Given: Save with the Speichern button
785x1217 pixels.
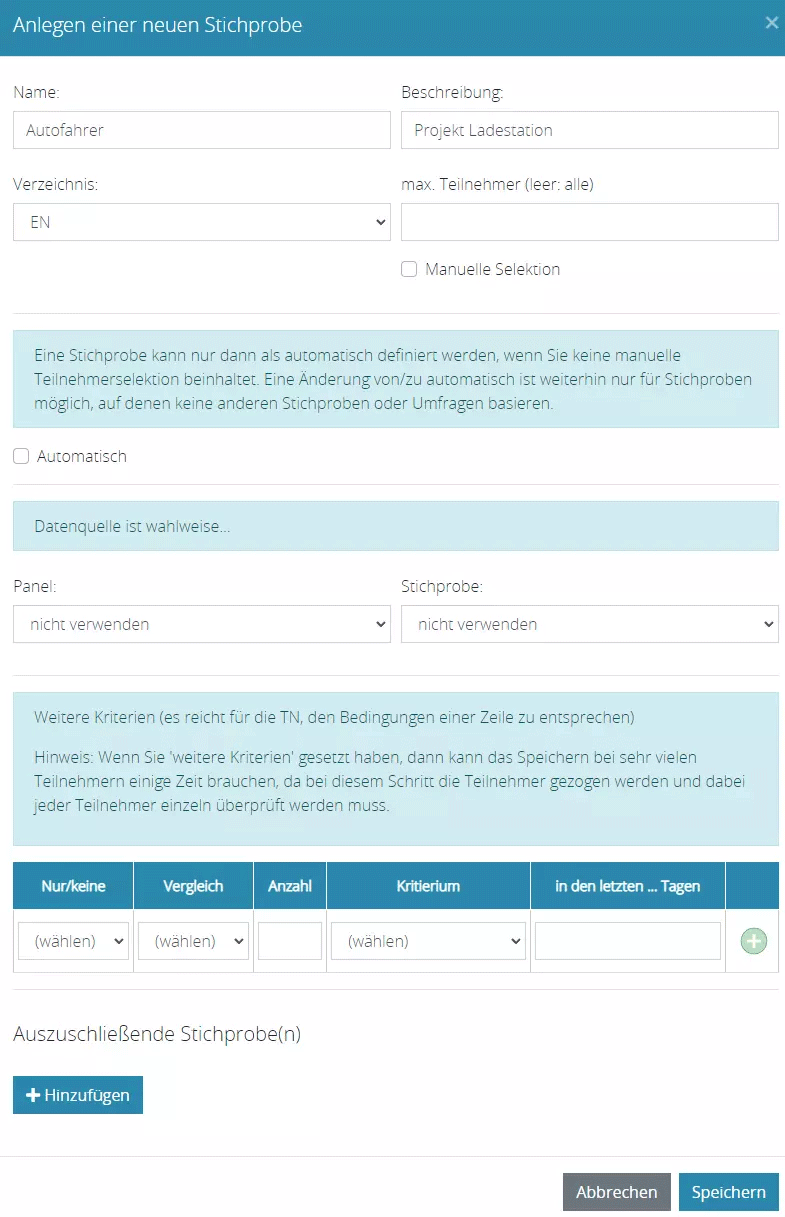Looking at the screenshot, I should (728, 1192).
